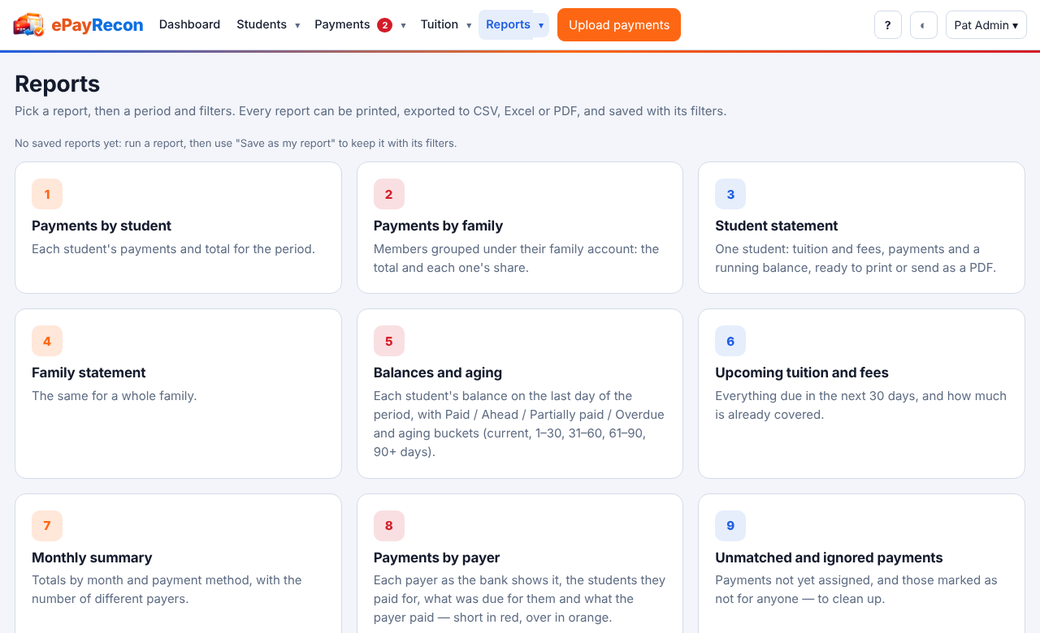Select the Payments nav label

[342, 25]
